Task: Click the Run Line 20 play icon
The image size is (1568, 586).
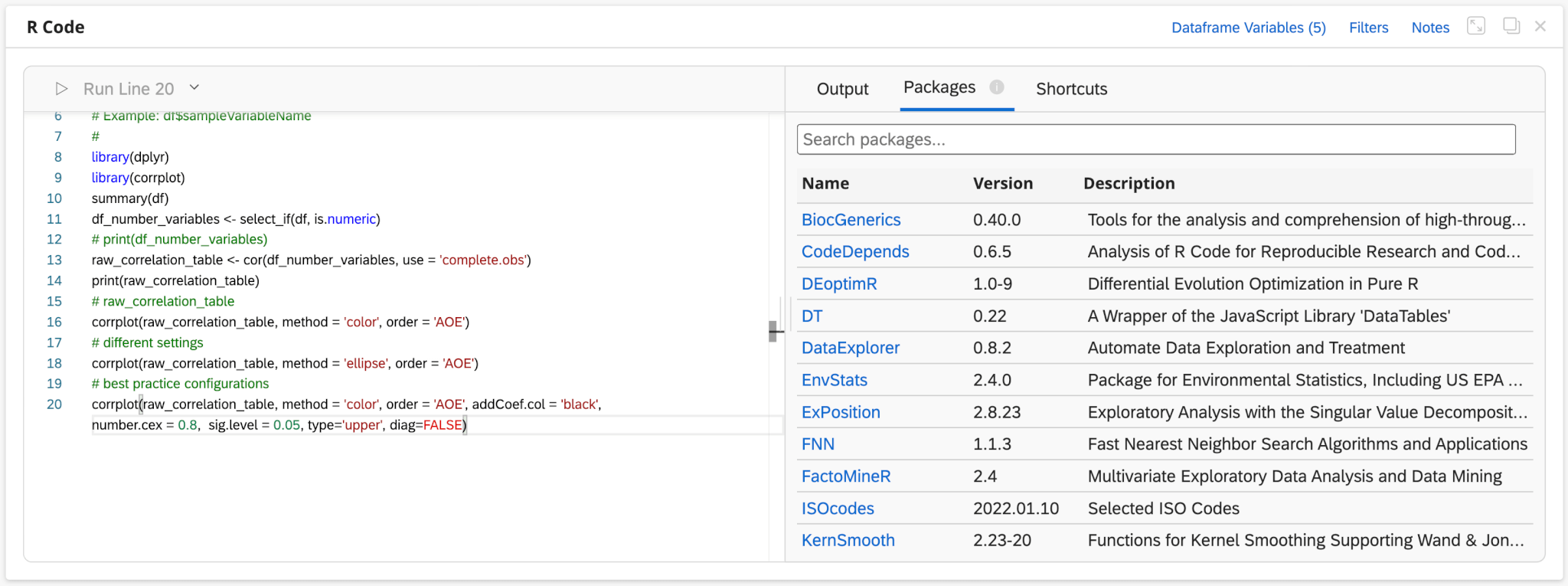Action: coord(62,89)
